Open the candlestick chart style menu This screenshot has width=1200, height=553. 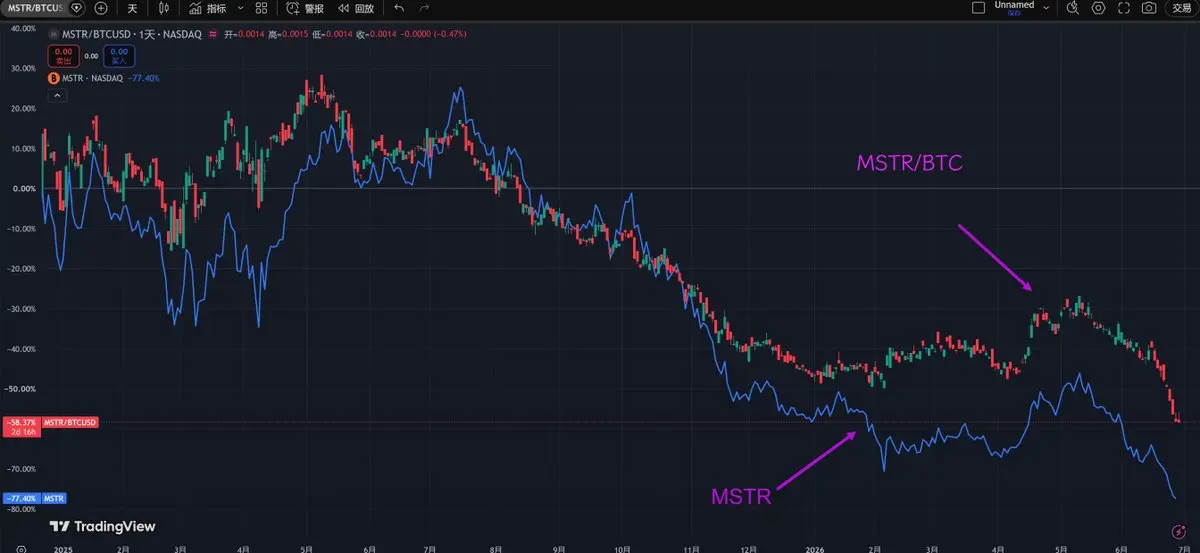[166, 8]
